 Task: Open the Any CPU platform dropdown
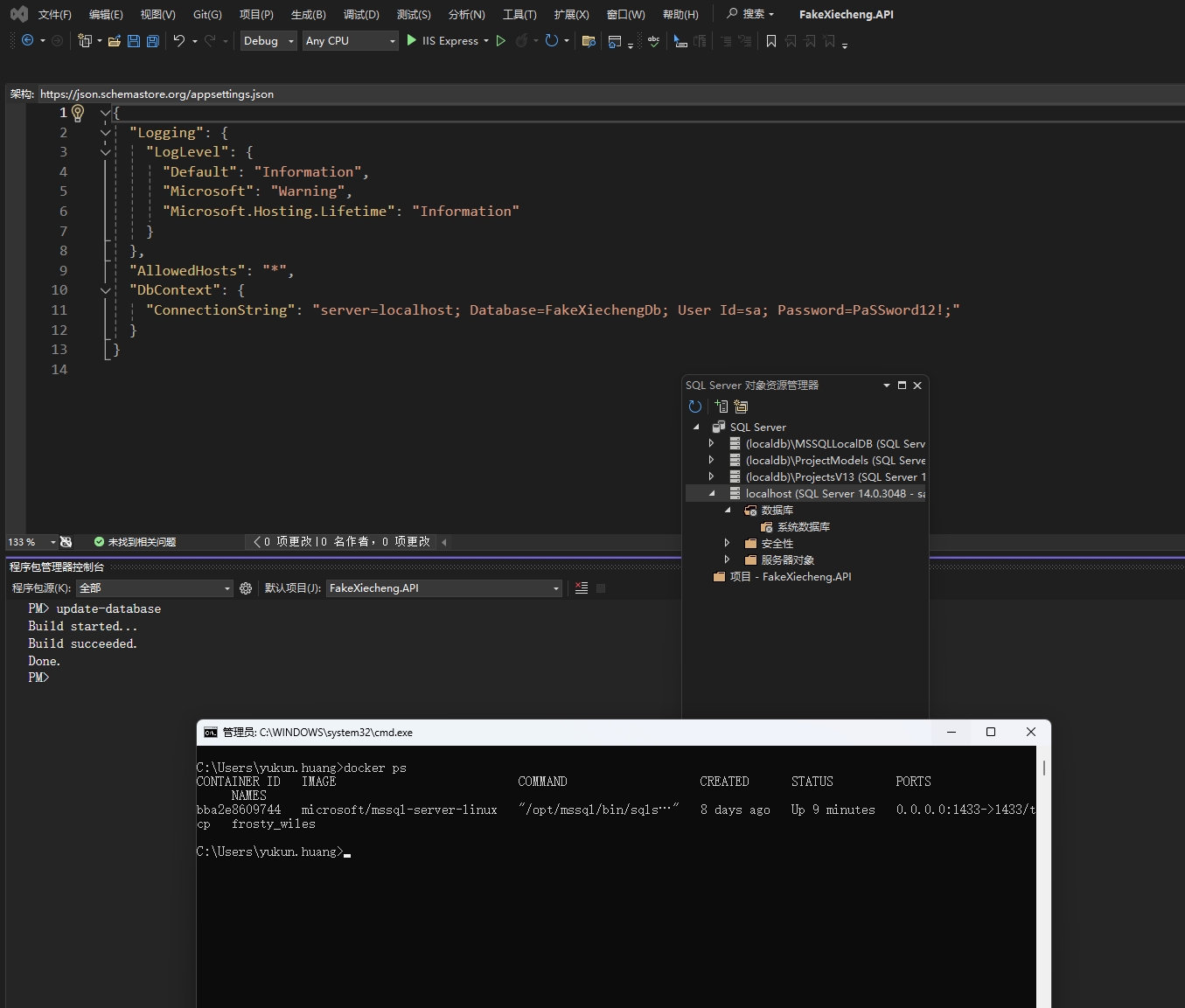point(351,40)
